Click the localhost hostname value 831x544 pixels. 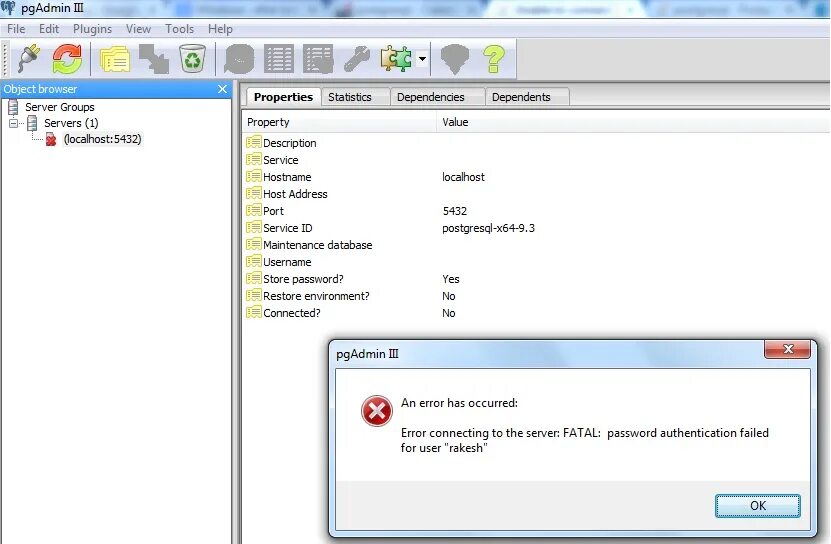463,177
